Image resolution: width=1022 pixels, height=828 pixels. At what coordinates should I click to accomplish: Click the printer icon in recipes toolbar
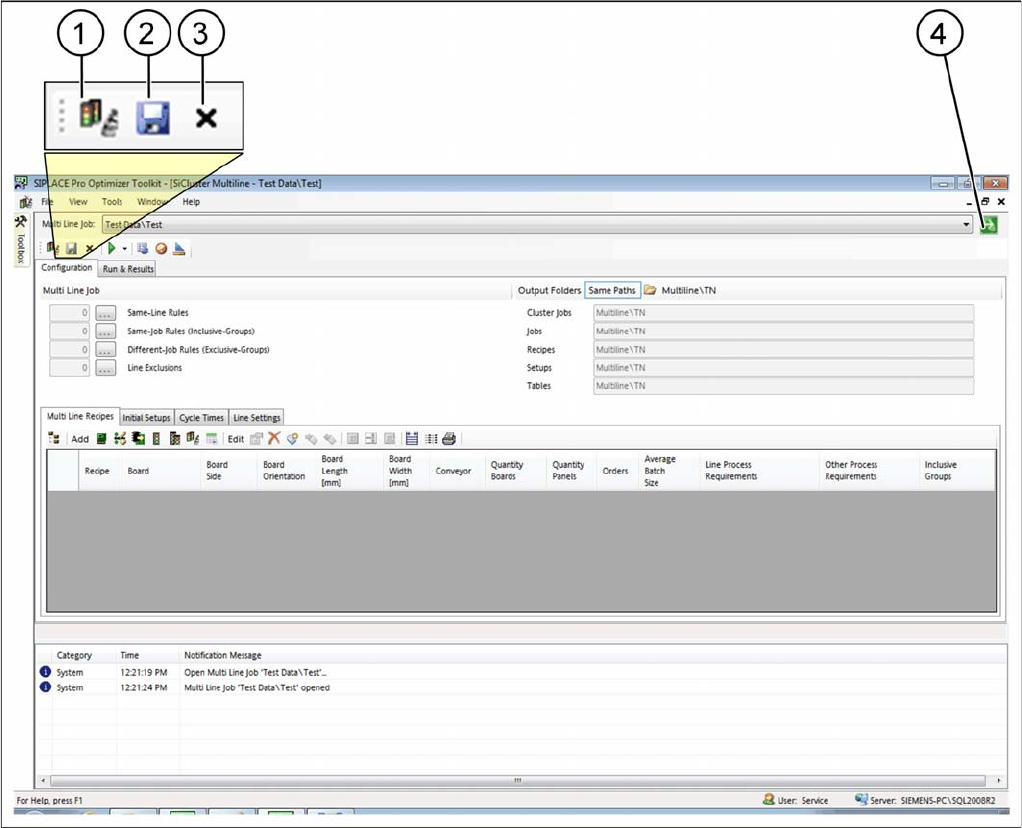tap(449, 438)
